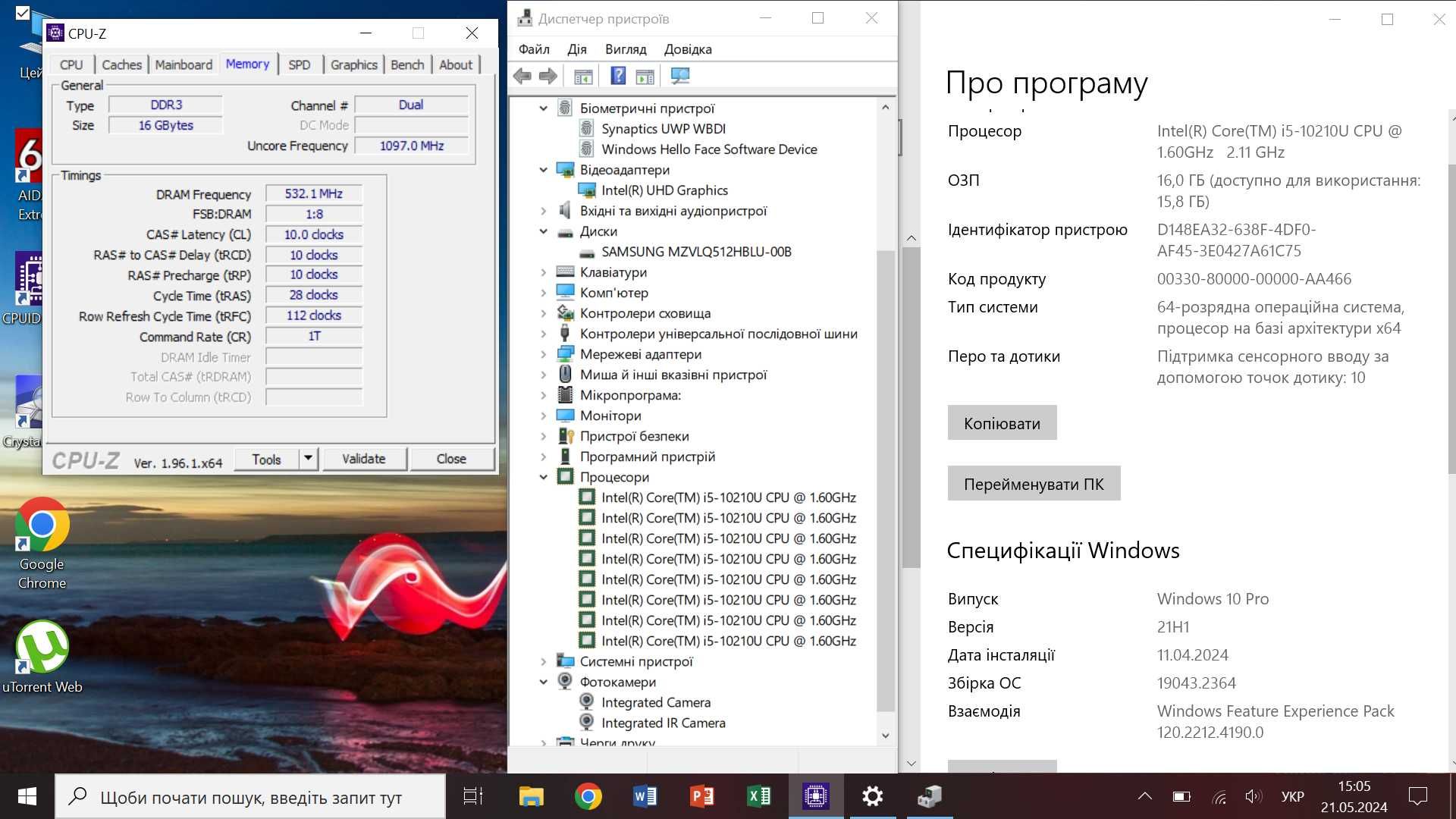Screen dimensions: 1456x819
Task: Open the SPD tab in CPU-Z
Action: click(300, 65)
